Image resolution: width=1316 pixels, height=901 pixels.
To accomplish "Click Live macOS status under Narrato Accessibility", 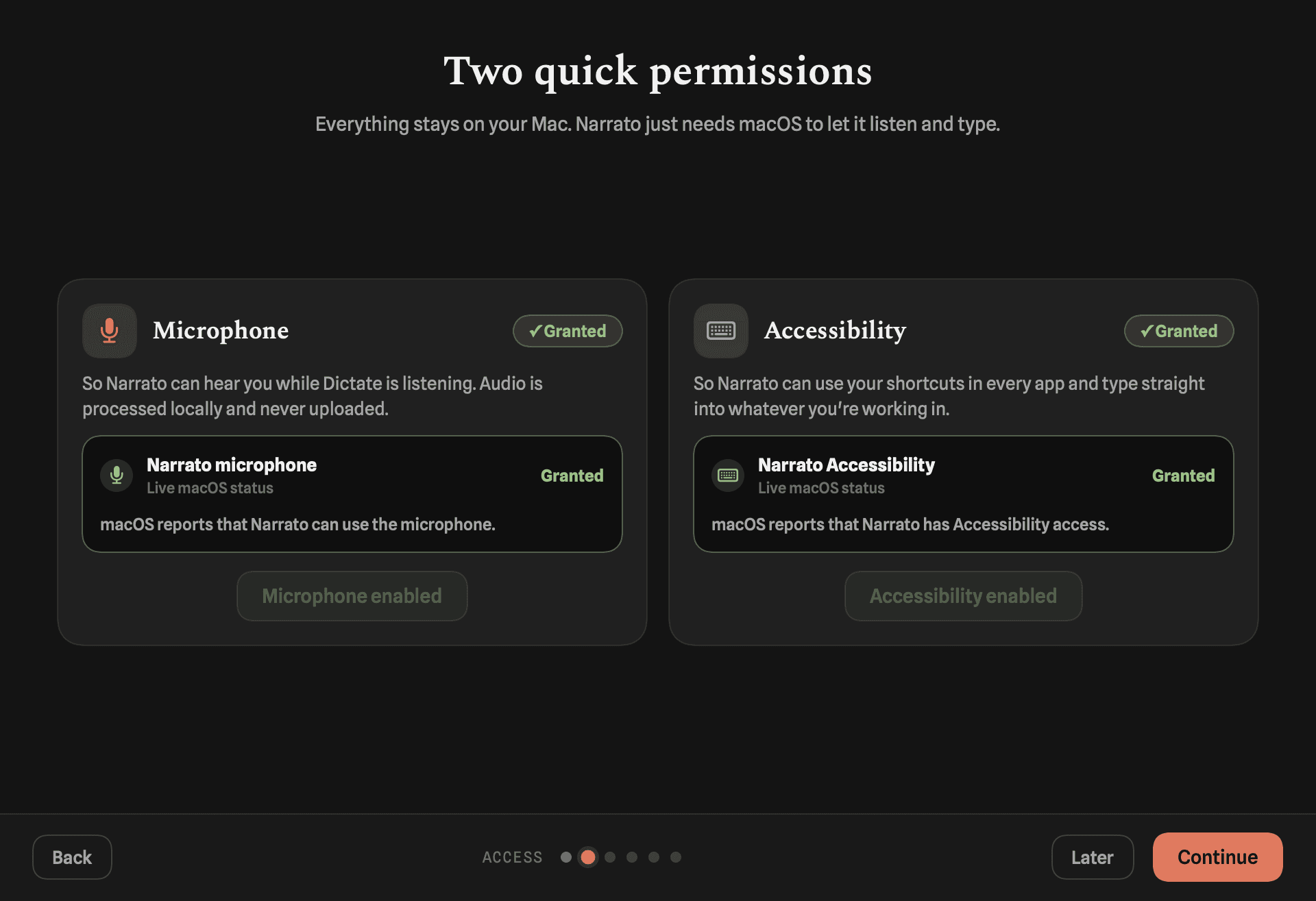I will 821,488.
